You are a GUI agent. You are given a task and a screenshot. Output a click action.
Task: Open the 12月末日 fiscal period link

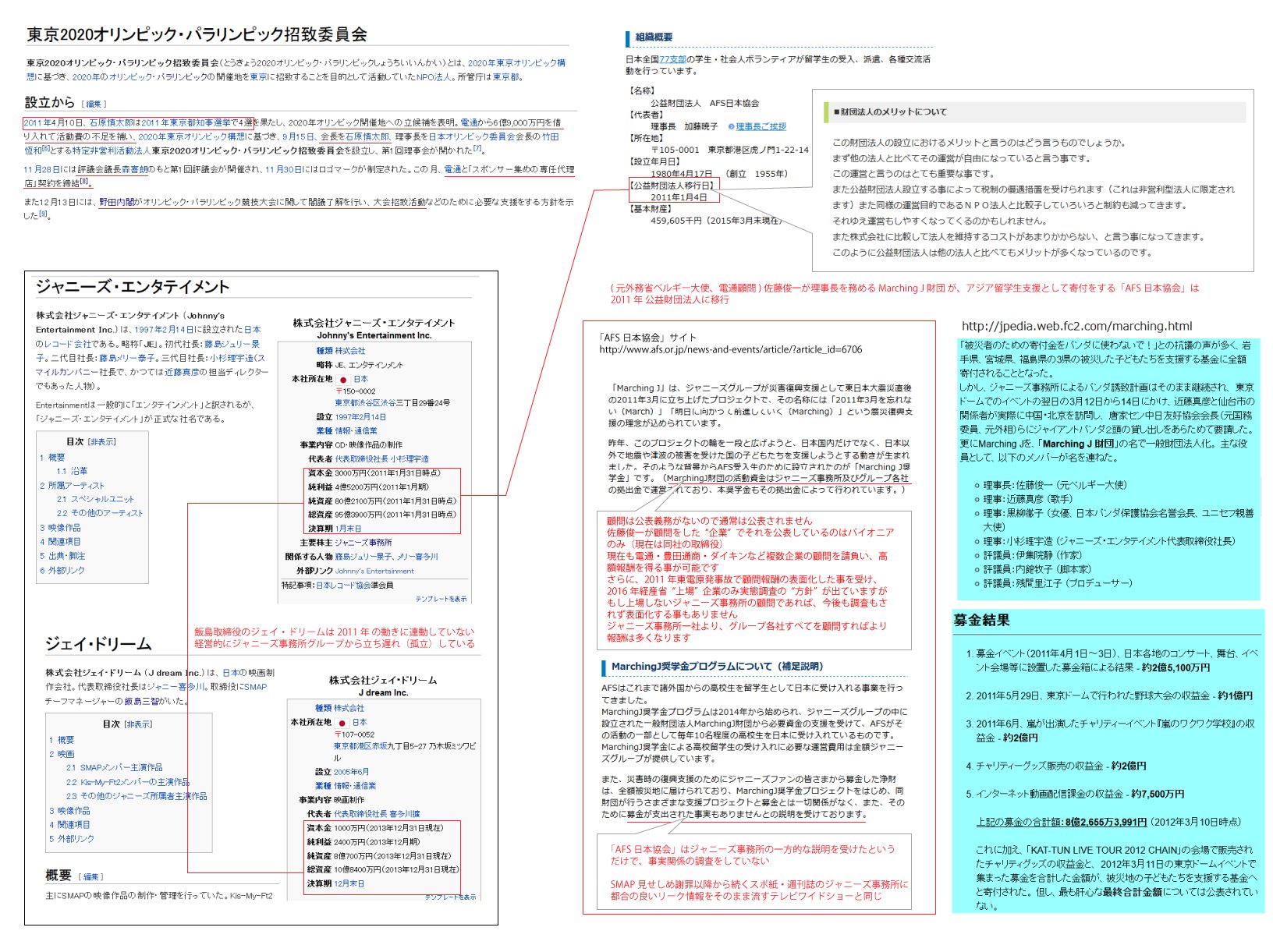(x=349, y=884)
